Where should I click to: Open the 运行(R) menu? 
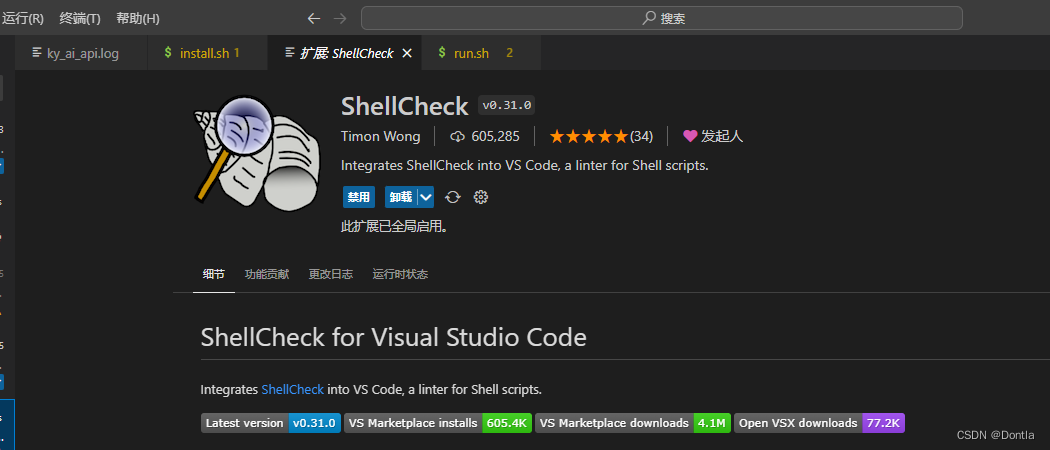(x=22, y=18)
